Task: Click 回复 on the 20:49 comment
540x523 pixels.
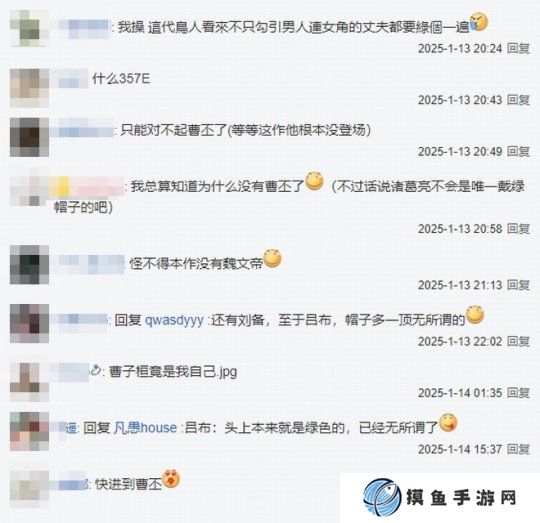Action: [518, 151]
